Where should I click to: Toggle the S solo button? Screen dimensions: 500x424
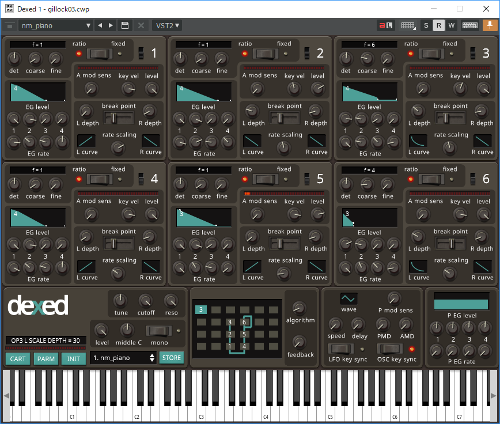[x=426, y=26]
